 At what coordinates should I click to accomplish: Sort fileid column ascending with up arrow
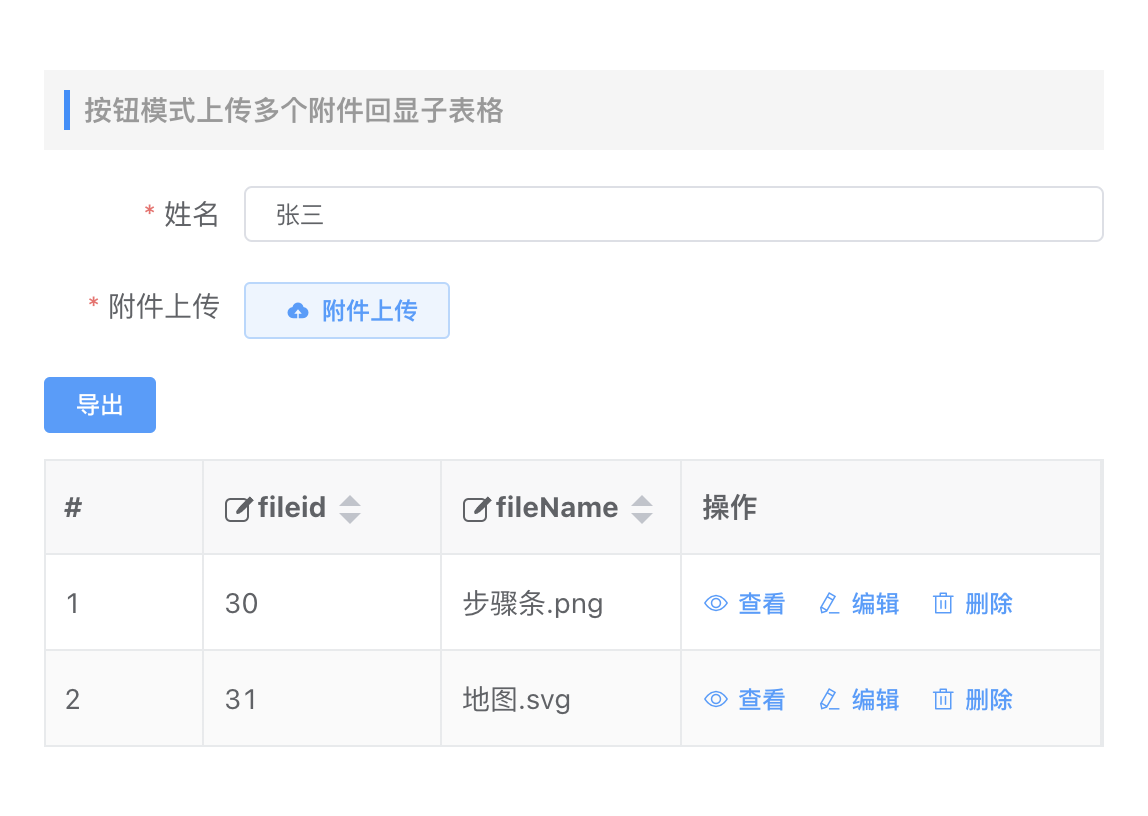[349, 501]
